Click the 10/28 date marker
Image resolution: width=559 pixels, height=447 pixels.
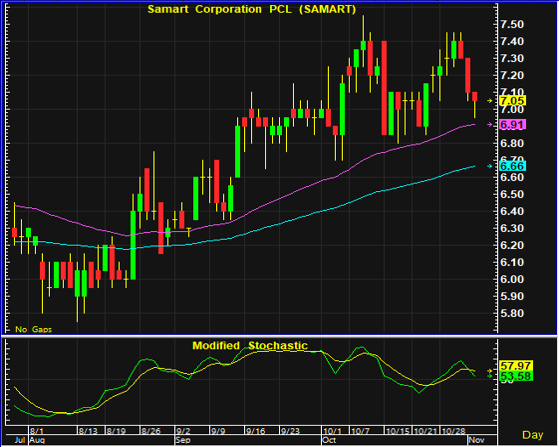coord(453,431)
